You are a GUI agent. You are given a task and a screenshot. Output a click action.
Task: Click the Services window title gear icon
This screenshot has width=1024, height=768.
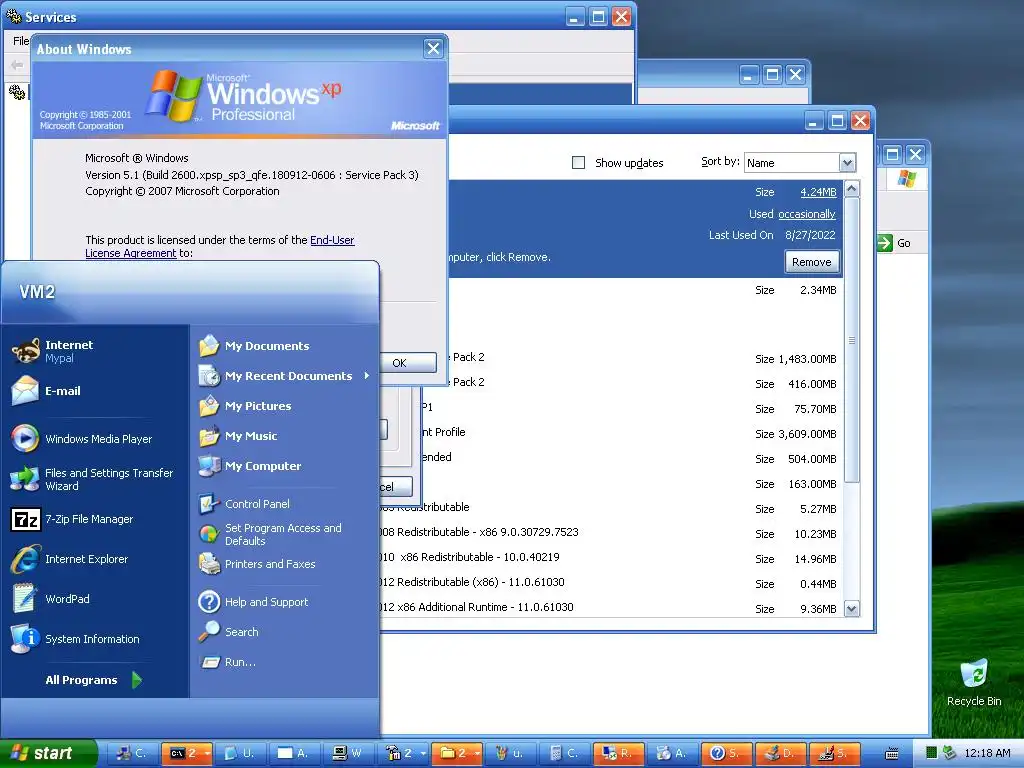pyautogui.click(x=13, y=16)
